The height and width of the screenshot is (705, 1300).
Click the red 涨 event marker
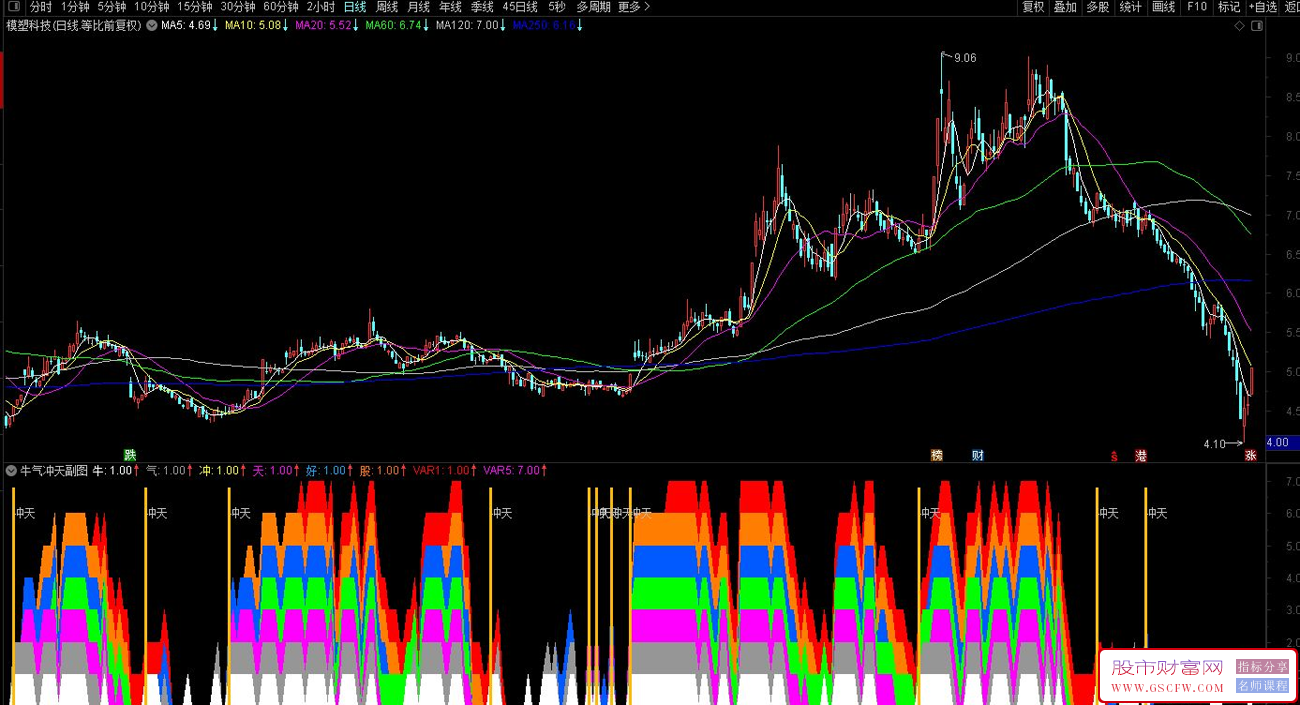tap(1250, 455)
